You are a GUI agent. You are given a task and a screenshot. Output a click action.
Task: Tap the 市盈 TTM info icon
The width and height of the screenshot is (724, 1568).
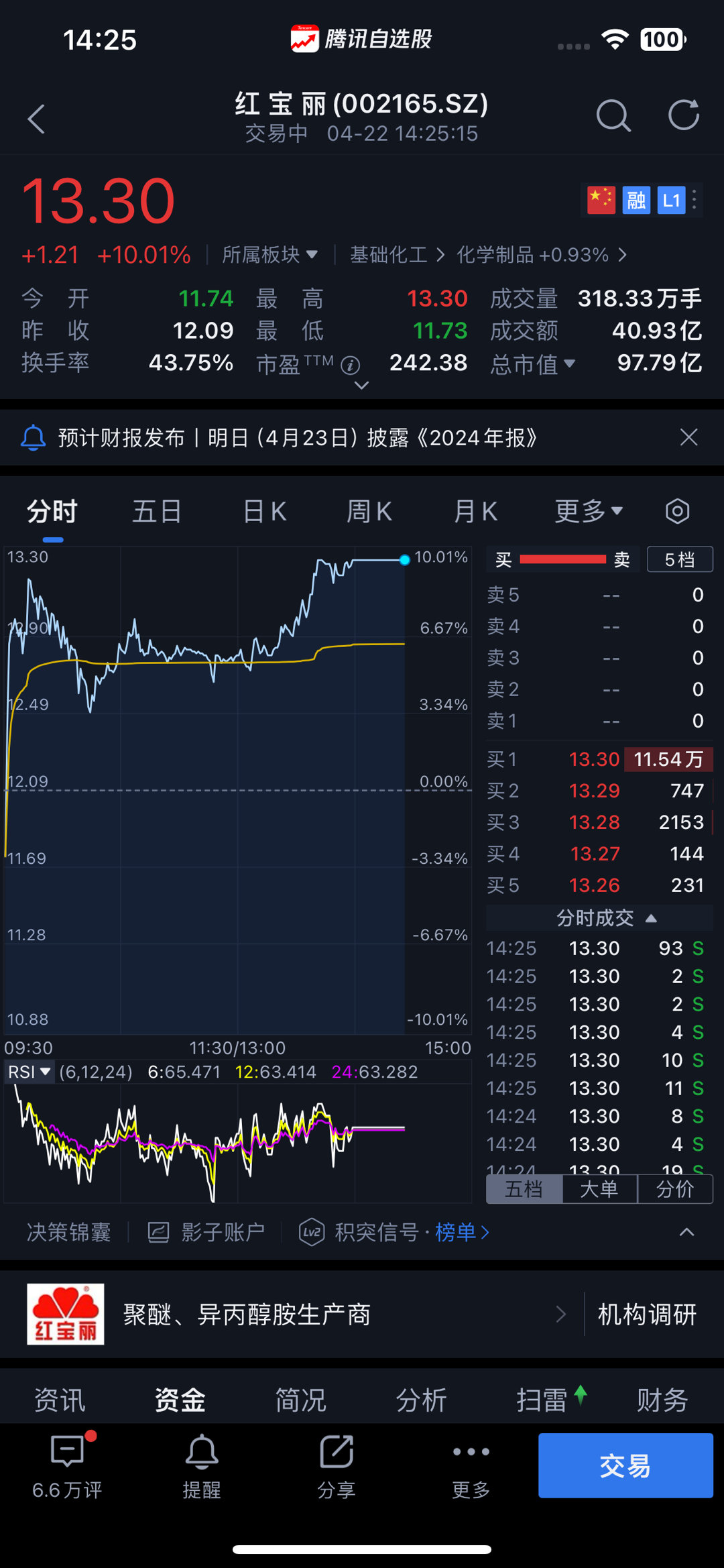tap(351, 365)
